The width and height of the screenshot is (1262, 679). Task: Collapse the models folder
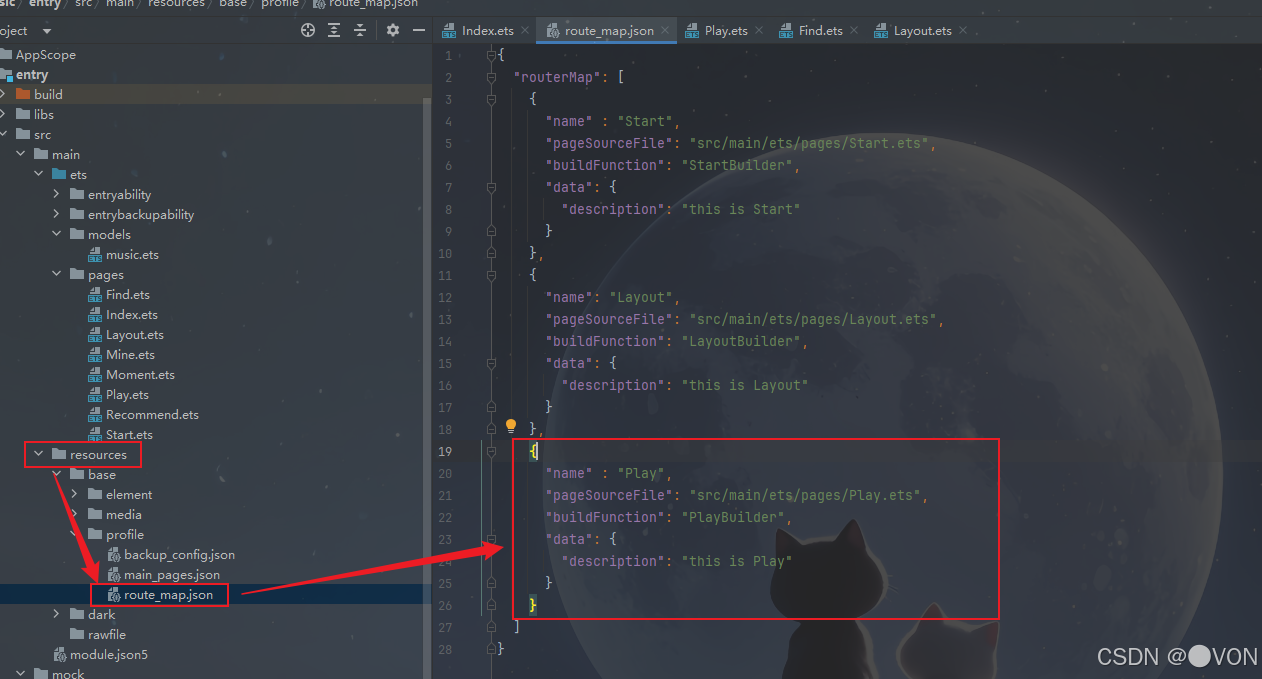(x=57, y=234)
